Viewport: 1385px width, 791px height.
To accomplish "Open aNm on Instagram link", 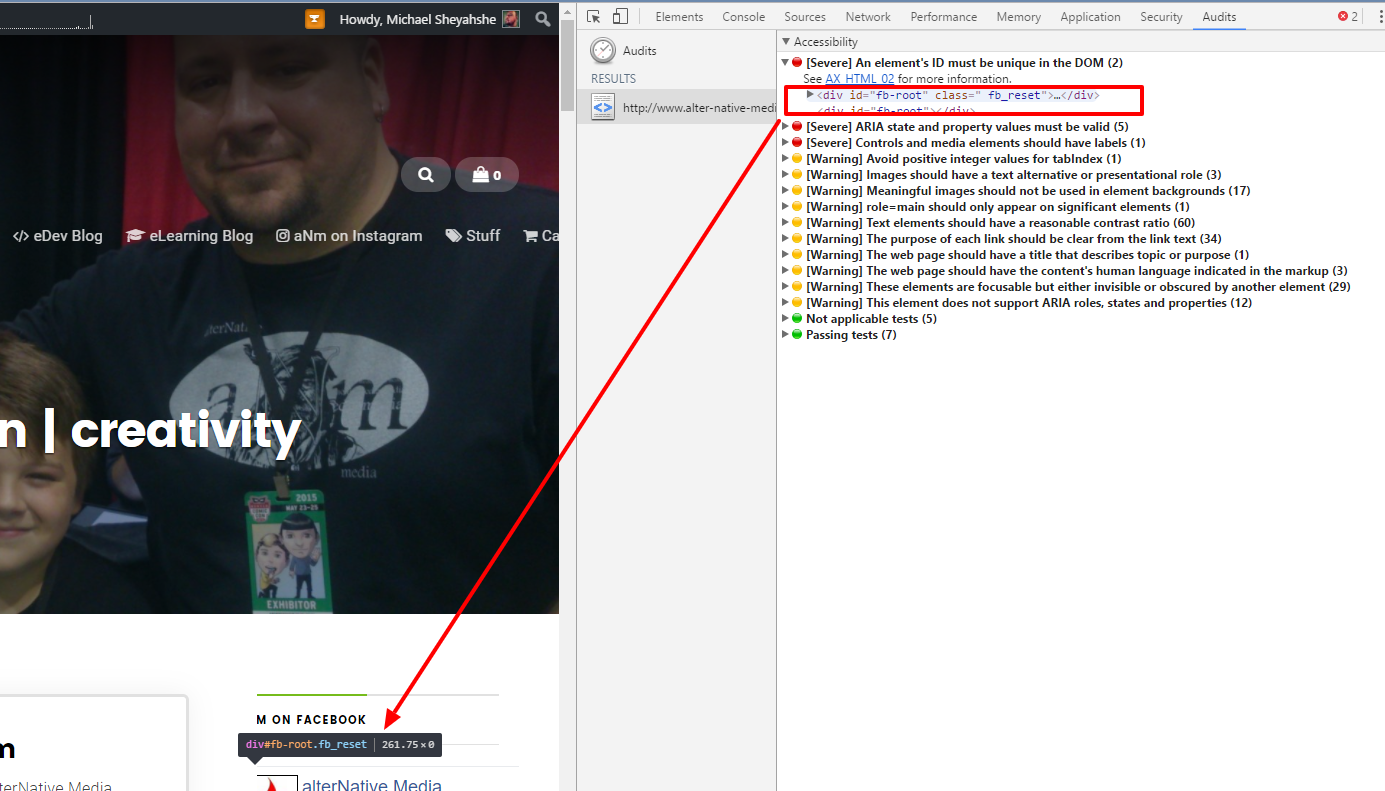I will click(349, 236).
